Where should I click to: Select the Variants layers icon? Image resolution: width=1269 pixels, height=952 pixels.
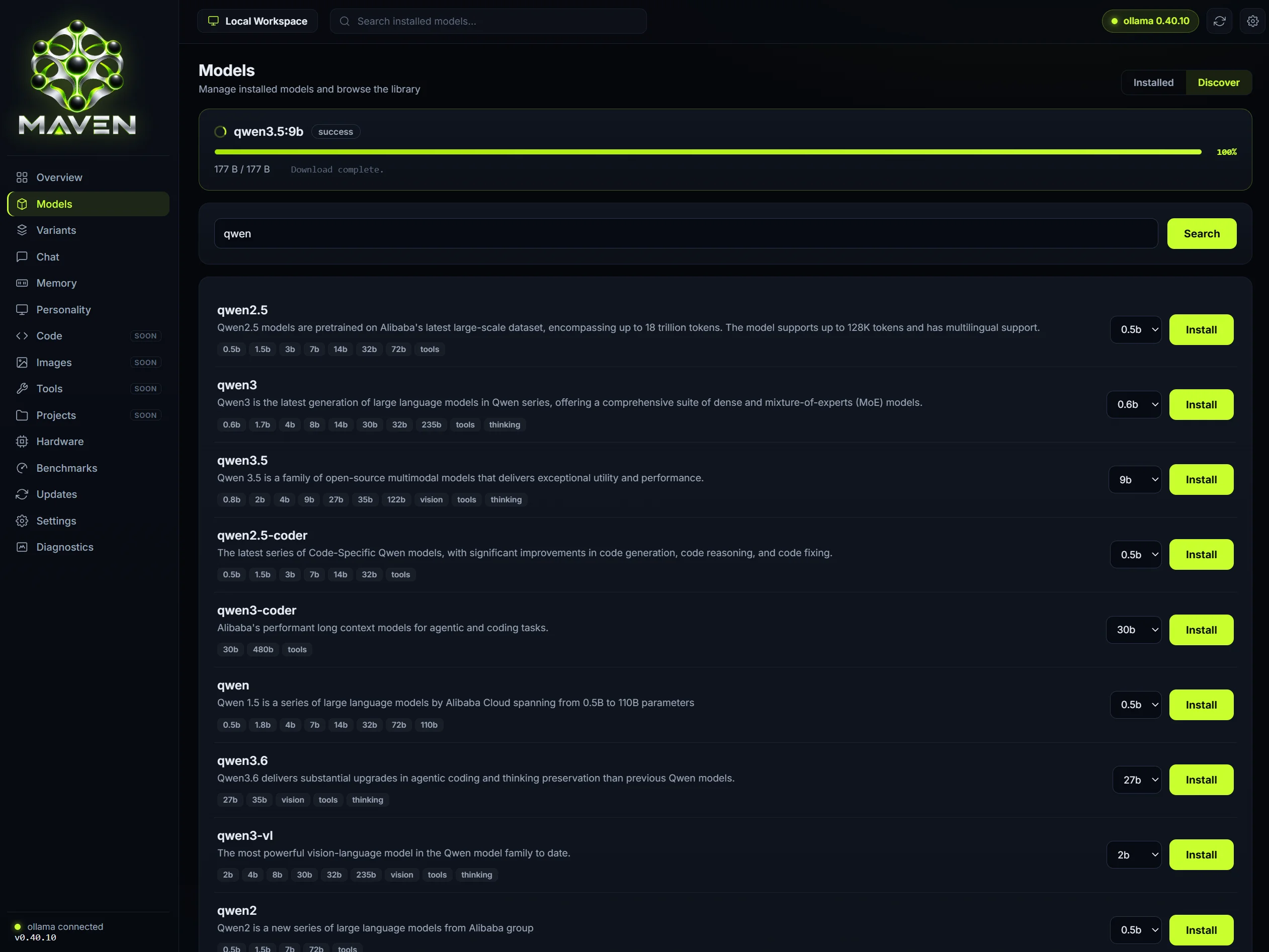click(x=22, y=230)
